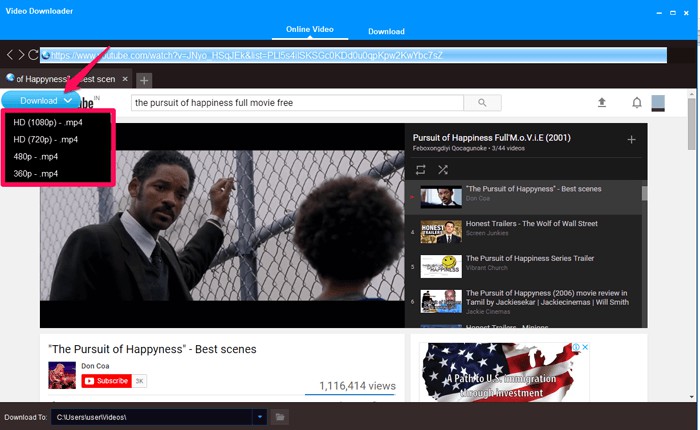Expand the download path dropdown arrow
The height and width of the screenshot is (430, 700).
259,417
